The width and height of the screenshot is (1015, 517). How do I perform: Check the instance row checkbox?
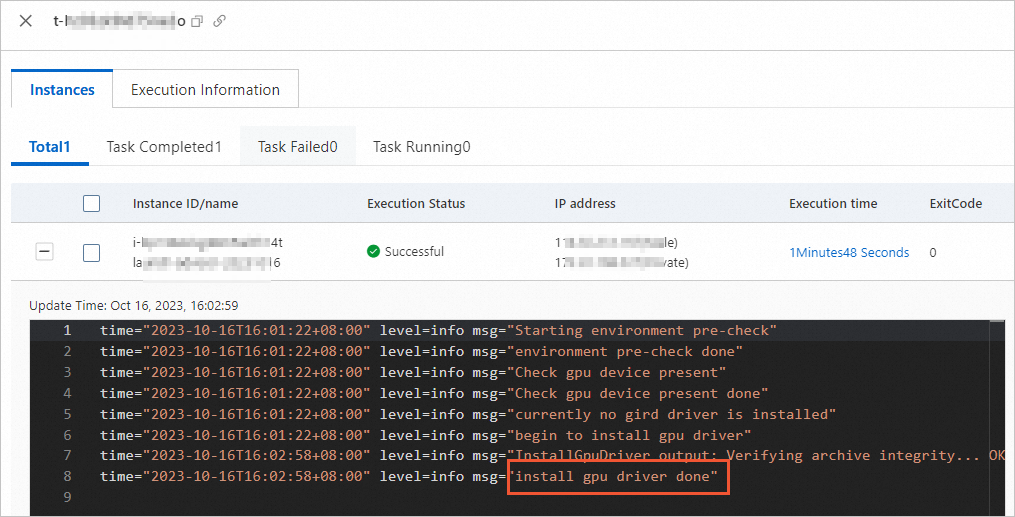[91, 252]
